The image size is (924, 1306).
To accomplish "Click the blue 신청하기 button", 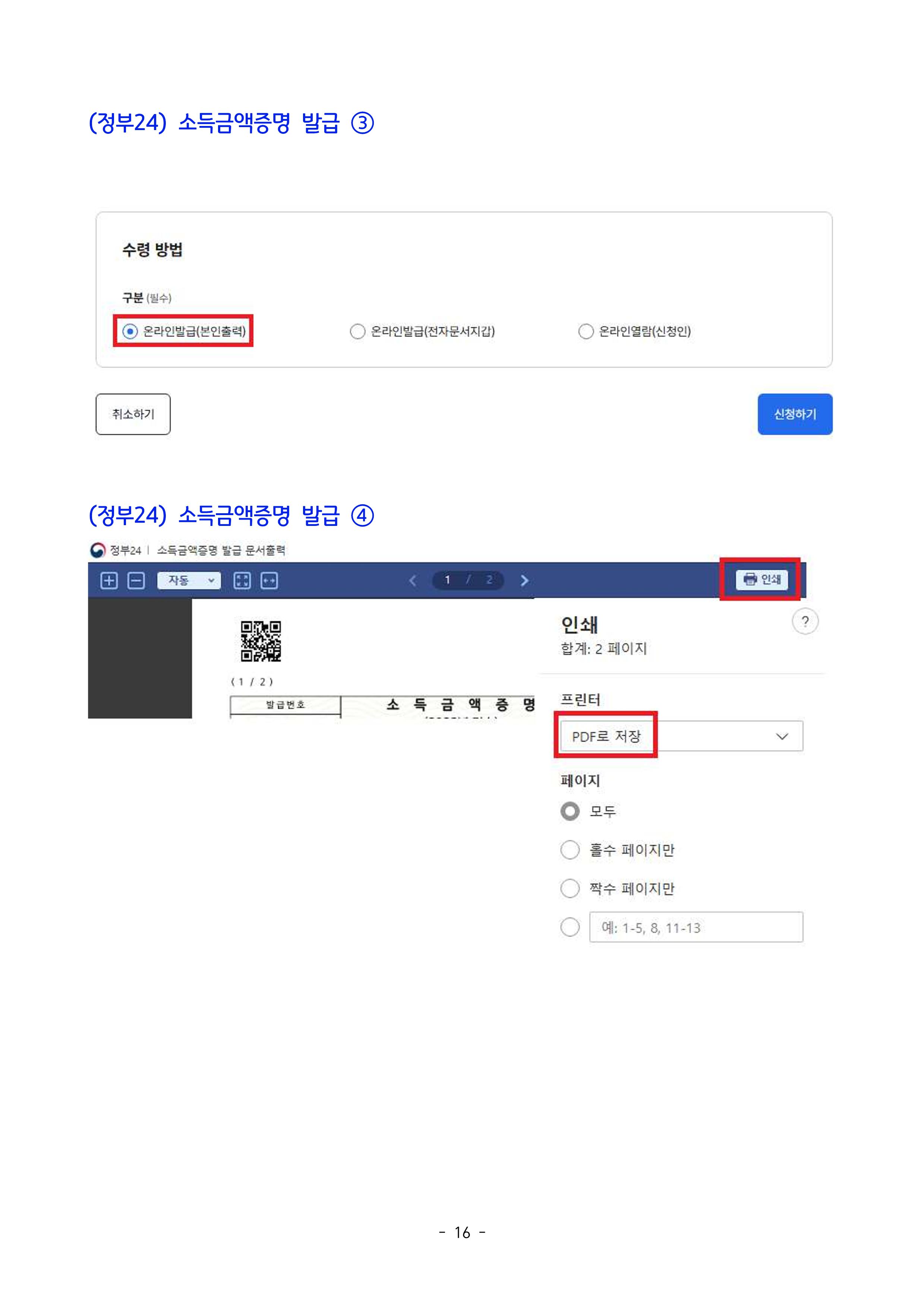I will click(x=795, y=414).
